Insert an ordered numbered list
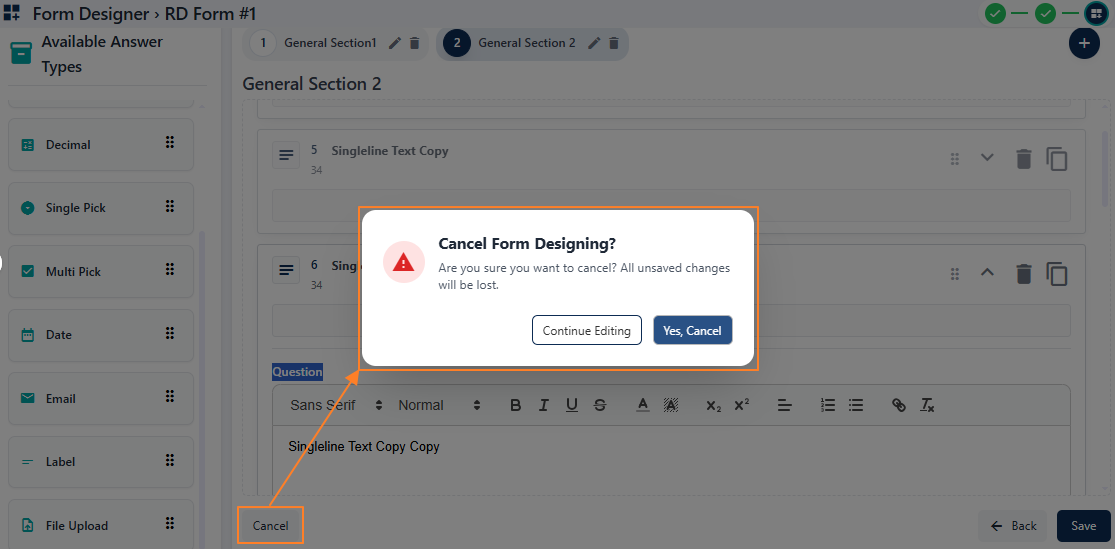 coord(828,405)
